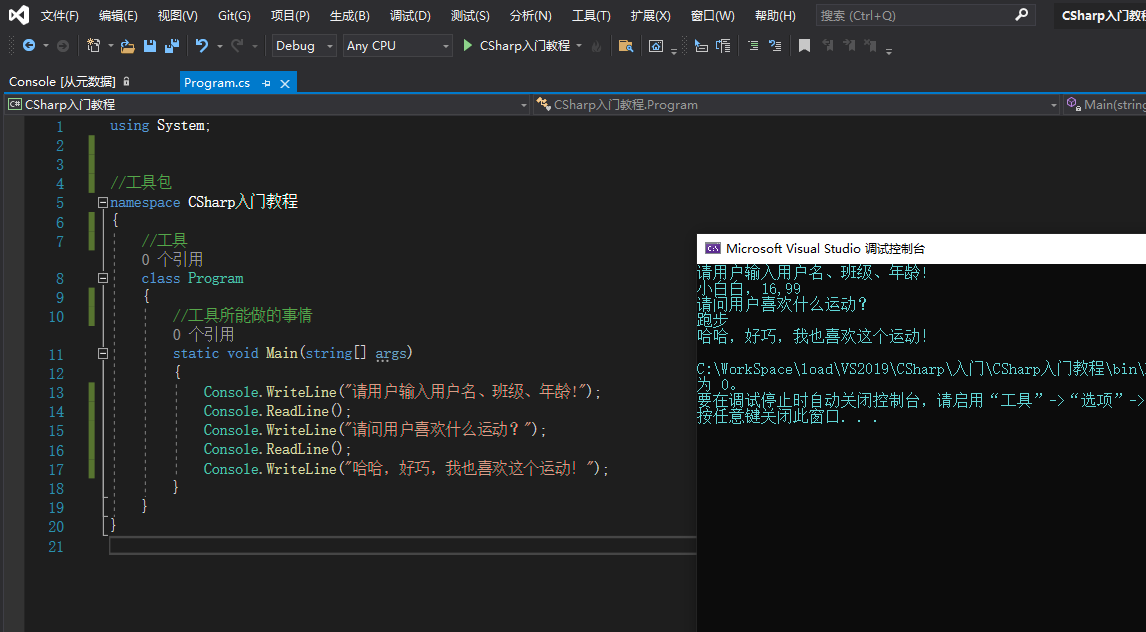Viewport: 1146px width, 632px height.
Task: Click the Next Bookmark icon
Action: click(849, 45)
